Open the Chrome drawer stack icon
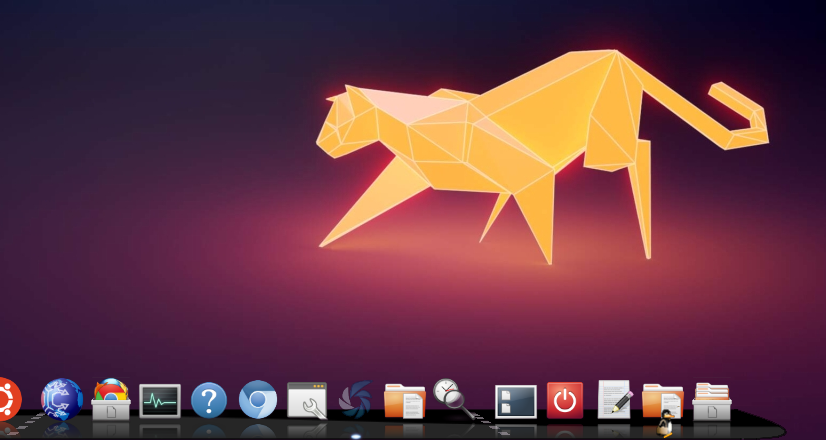This screenshot has height=440, width=826. (x=111, y=399)
